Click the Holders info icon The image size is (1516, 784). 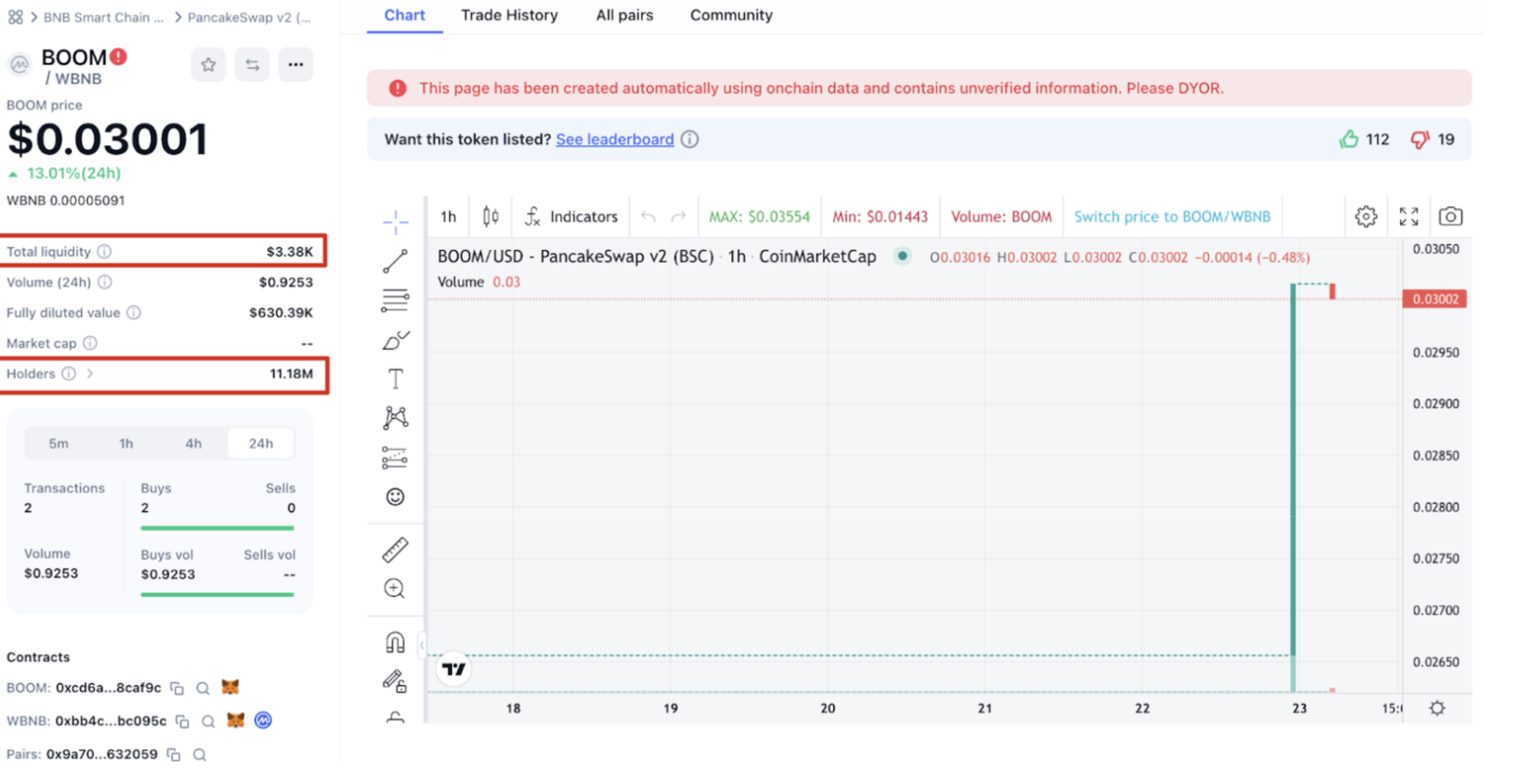tap(69, 373)
